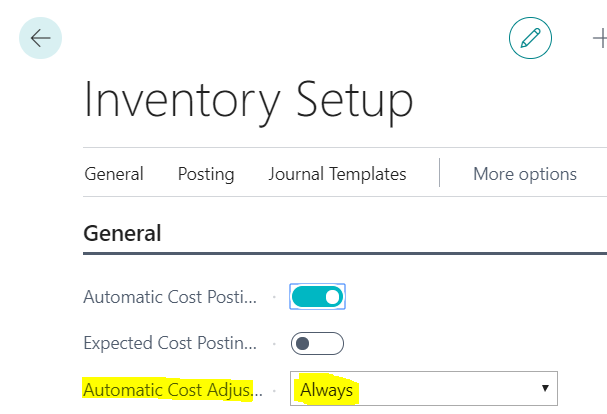Enable Expected Cost Posting toggle

coord(317,343)
